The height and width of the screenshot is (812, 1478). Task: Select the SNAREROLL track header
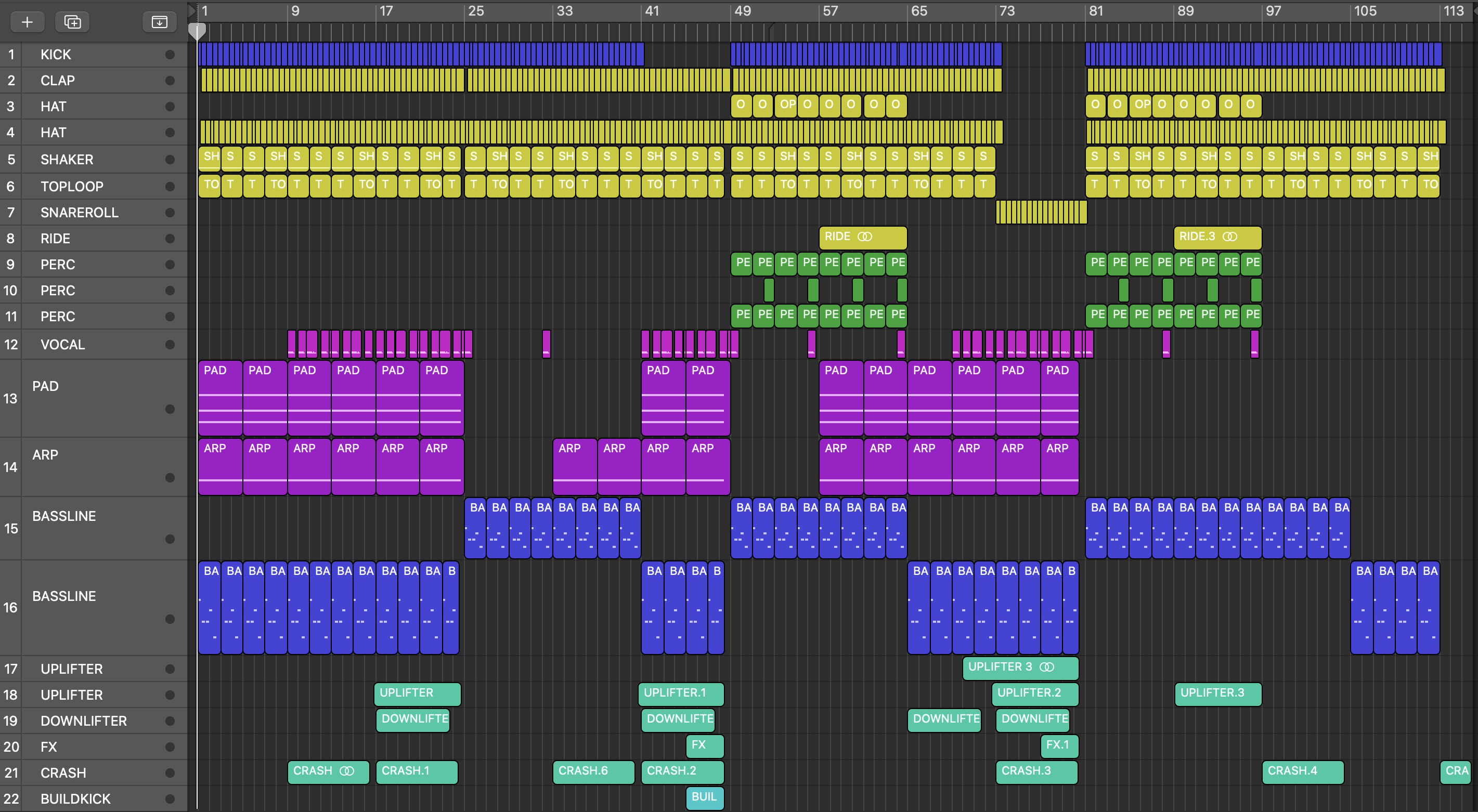[79, 213]
